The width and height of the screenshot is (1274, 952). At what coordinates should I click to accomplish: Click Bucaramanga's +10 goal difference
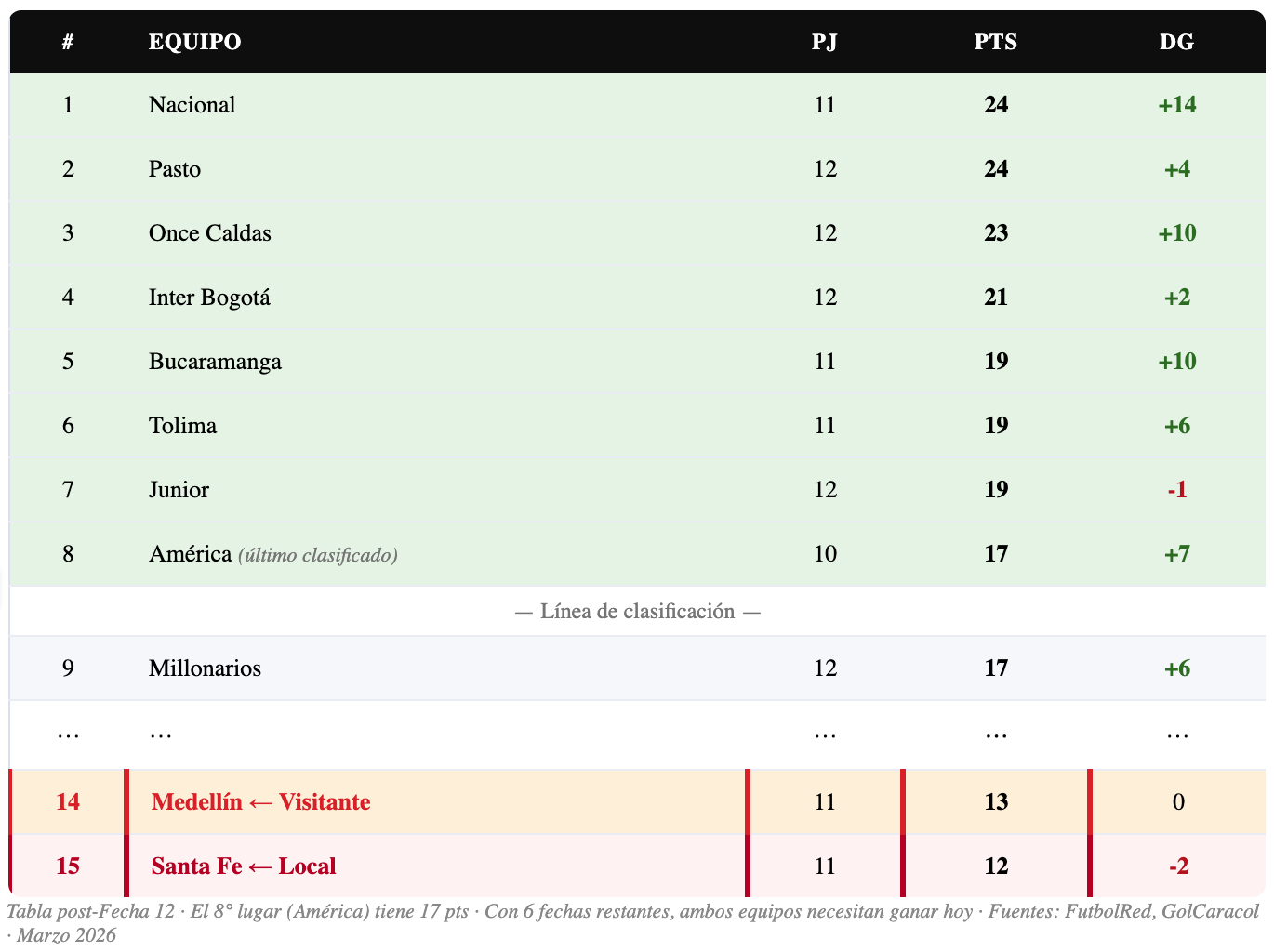[1176, 362]
